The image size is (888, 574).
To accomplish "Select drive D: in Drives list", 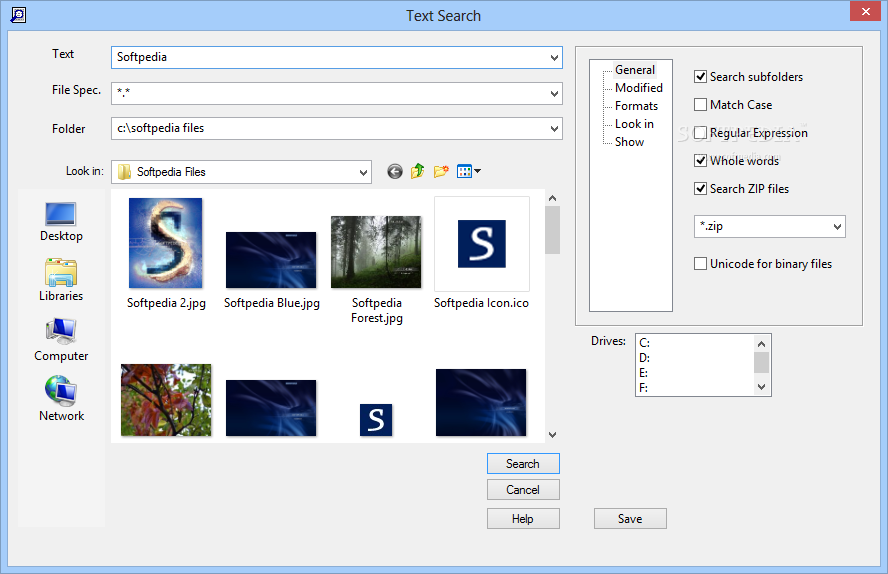I will [644, 358].
